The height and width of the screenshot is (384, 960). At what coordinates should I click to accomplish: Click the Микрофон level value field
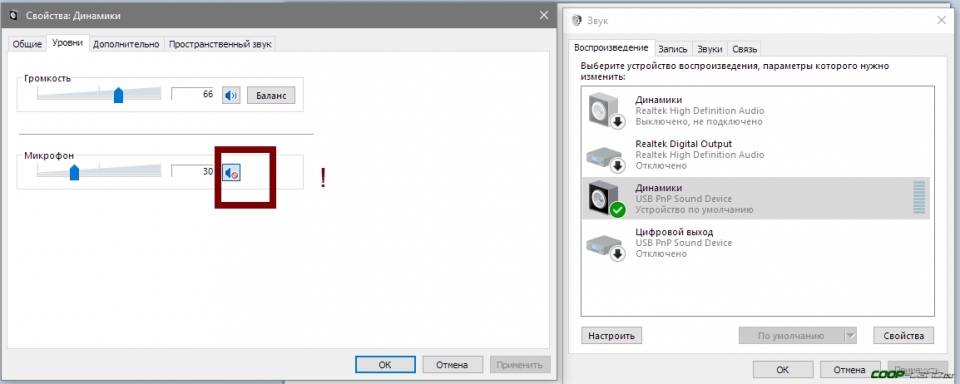[x=193, y=171]
